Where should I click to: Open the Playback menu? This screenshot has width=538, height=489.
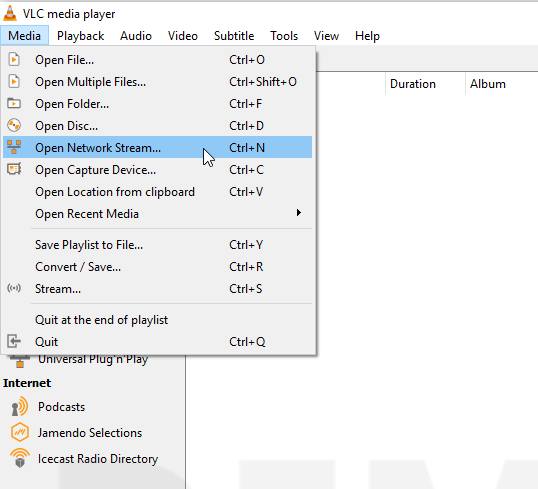[x=80, y=36]
